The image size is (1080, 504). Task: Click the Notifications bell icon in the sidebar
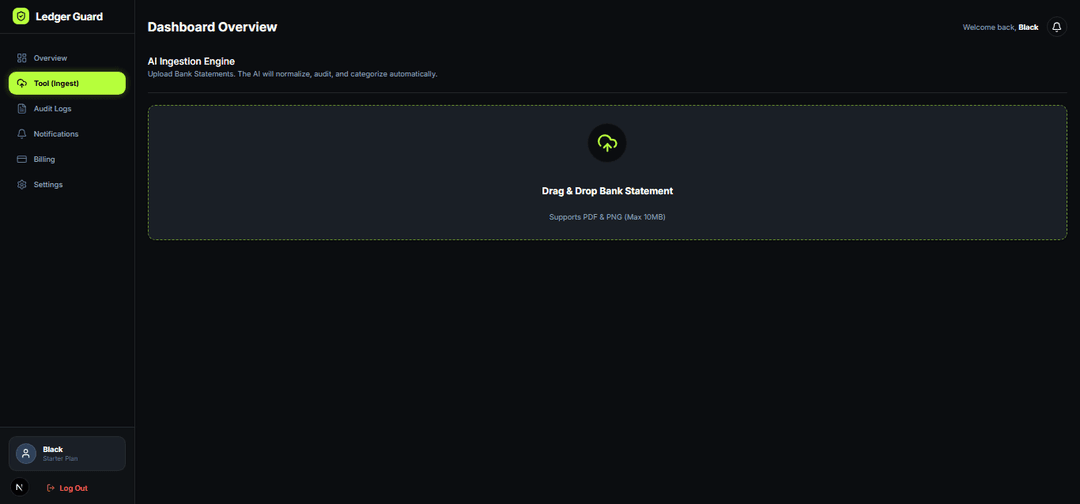point(22,134)
